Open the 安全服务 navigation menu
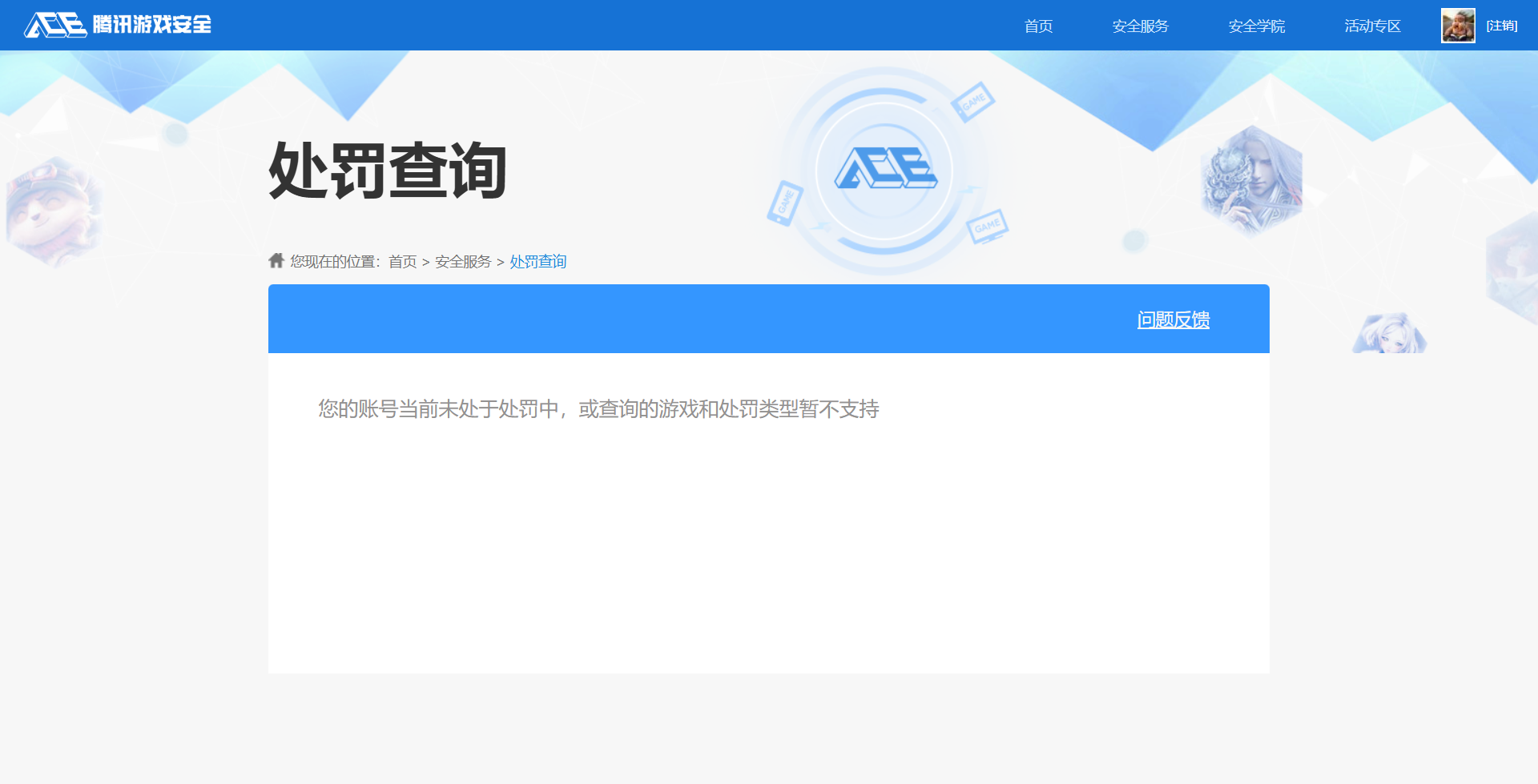 tap(1140, 26)
